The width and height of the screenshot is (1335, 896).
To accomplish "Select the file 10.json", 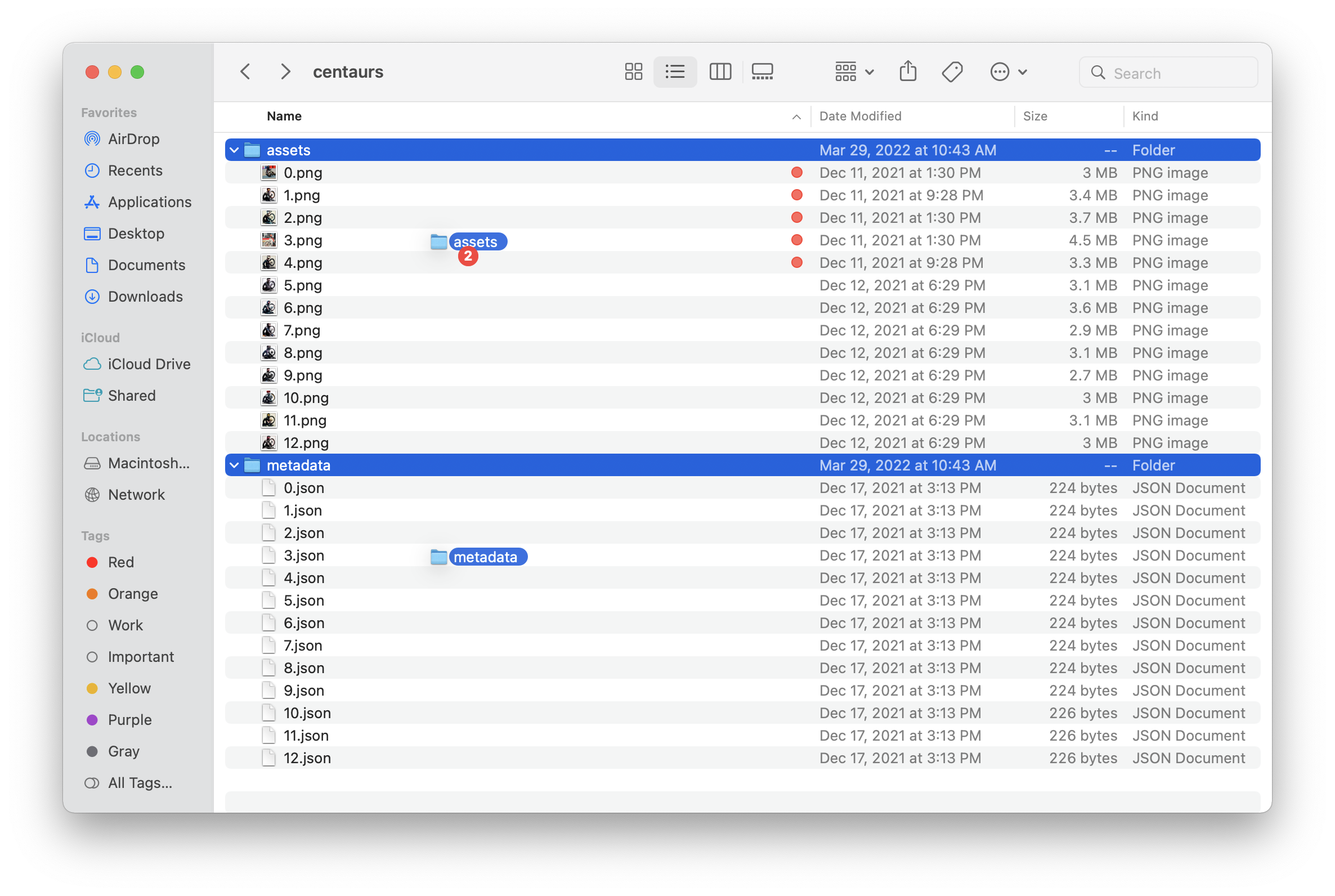I will click(307, 712).
